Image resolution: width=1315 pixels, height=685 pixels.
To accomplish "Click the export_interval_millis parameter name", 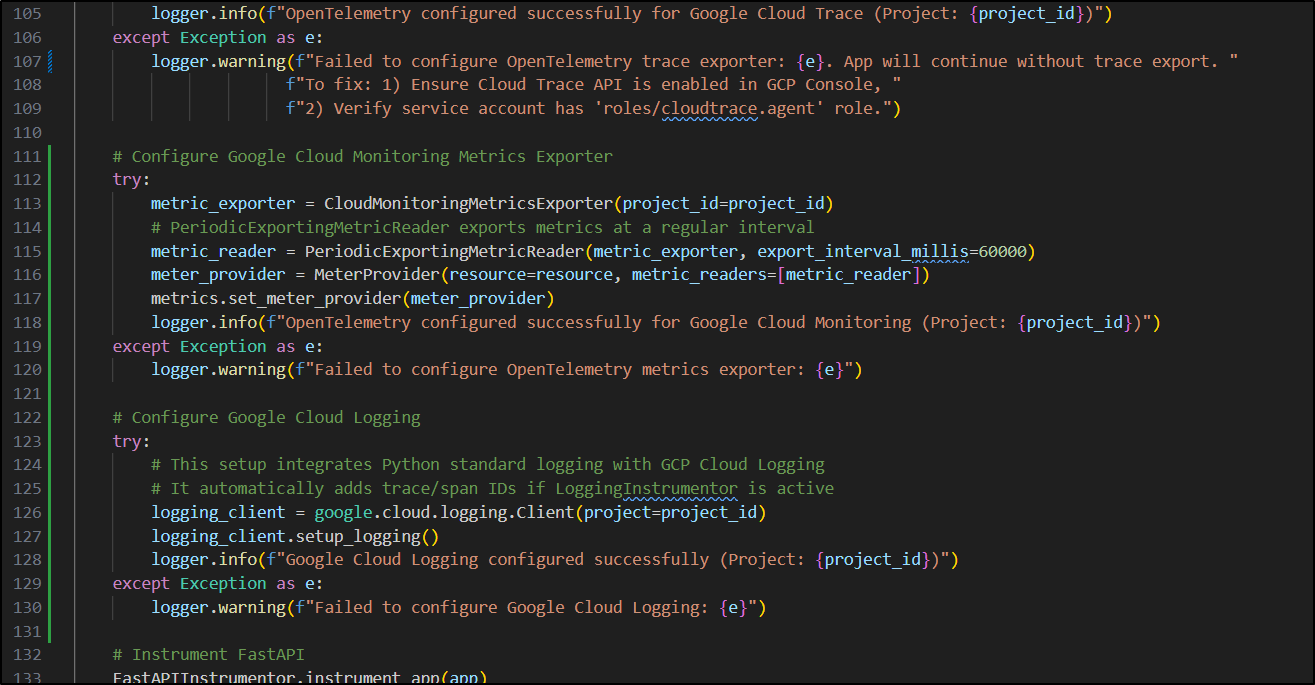I will pyautogui.click(x=862, y=251).
